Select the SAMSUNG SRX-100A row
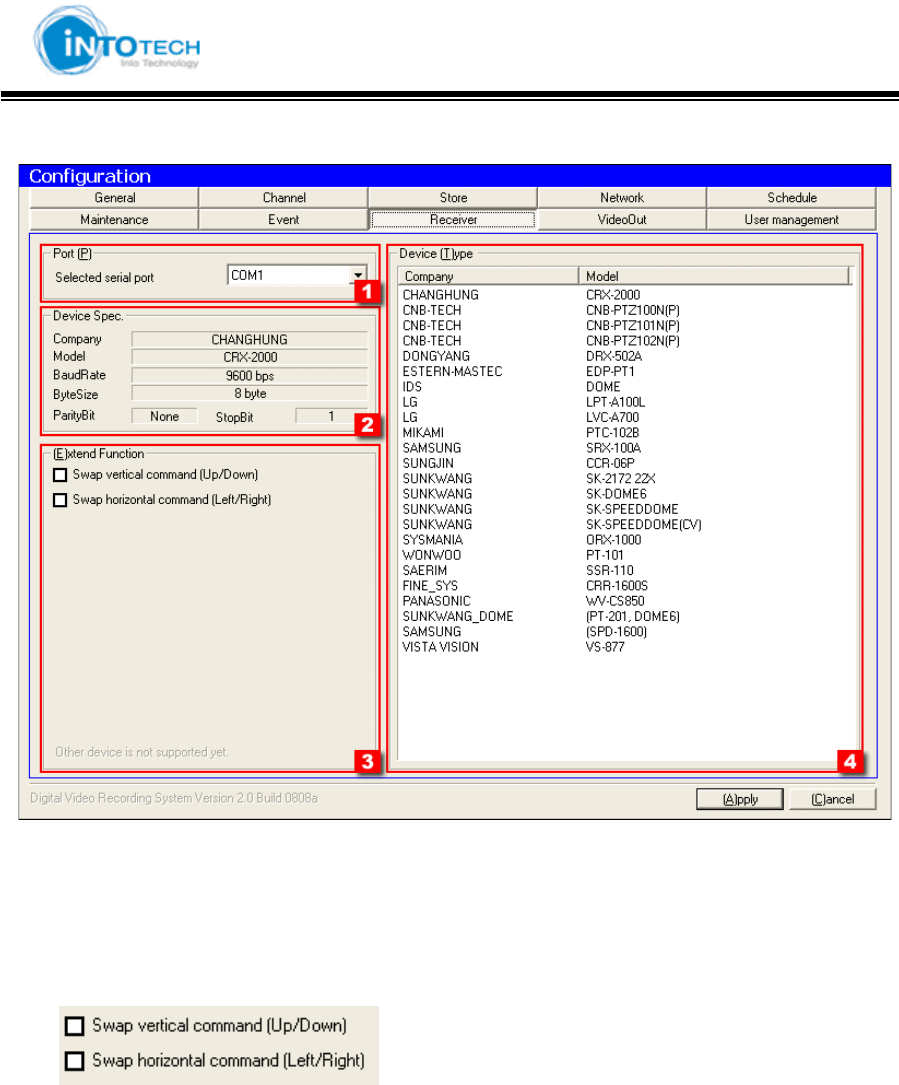Viewport: 899px width, 1085px height. [x=626, y=448]
